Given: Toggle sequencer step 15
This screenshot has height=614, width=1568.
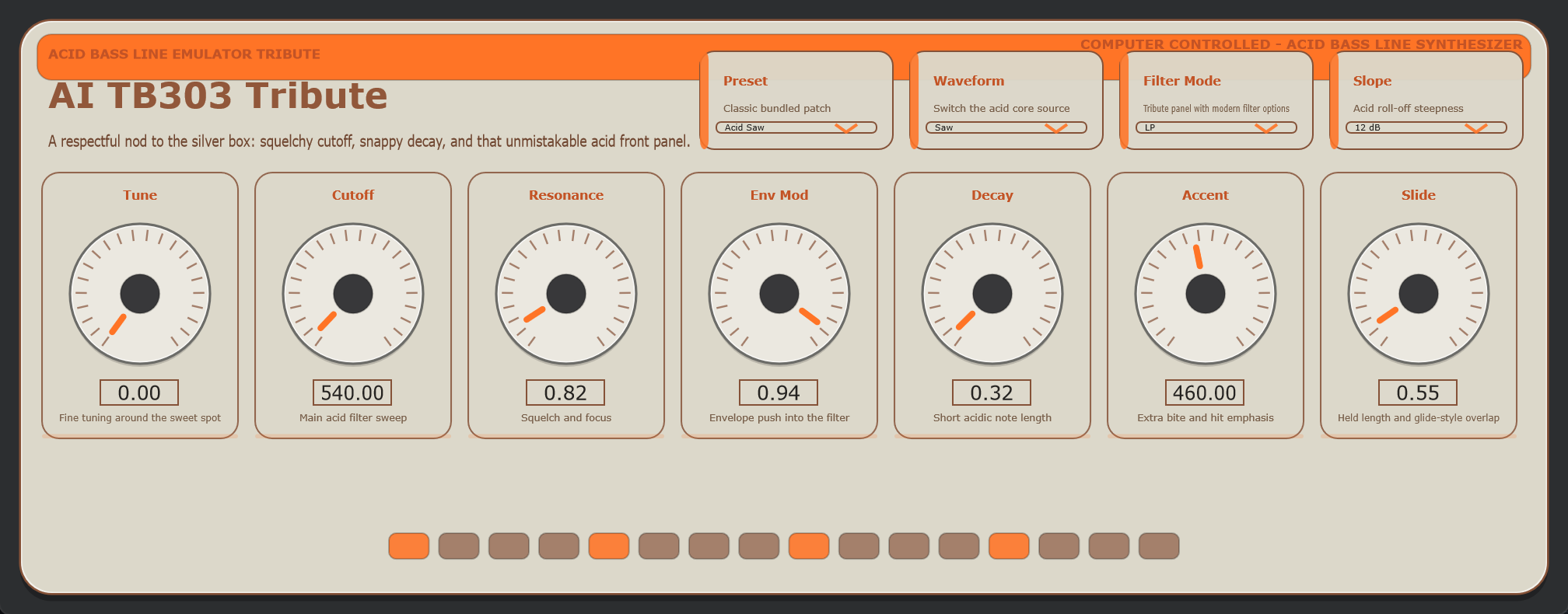Looking at the screenshot, I should 1109,546.
